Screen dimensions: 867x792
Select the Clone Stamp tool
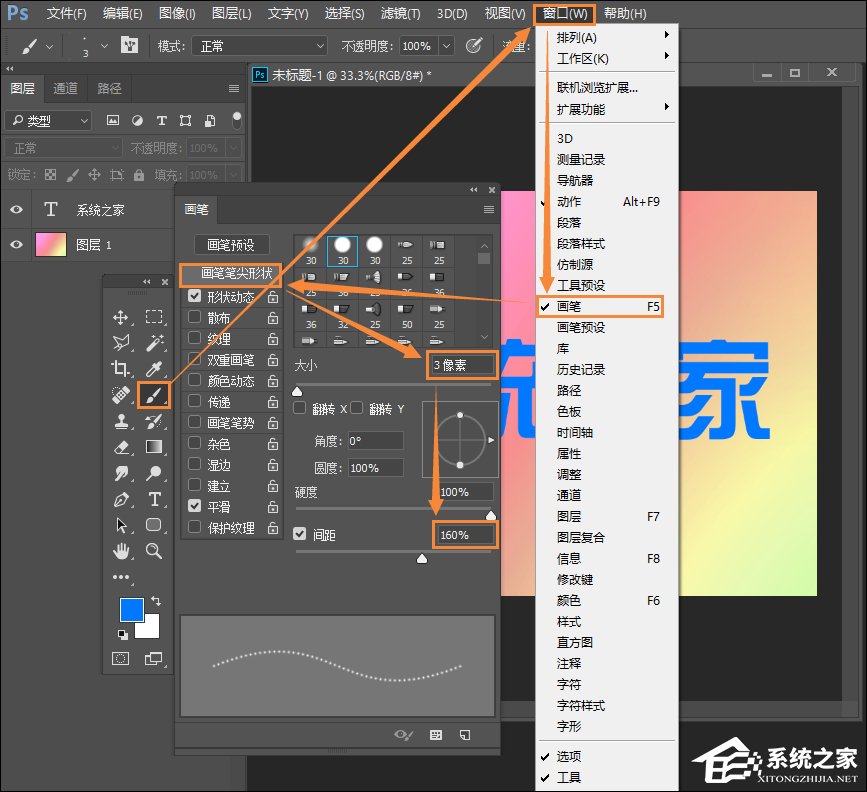pos(122,423)
